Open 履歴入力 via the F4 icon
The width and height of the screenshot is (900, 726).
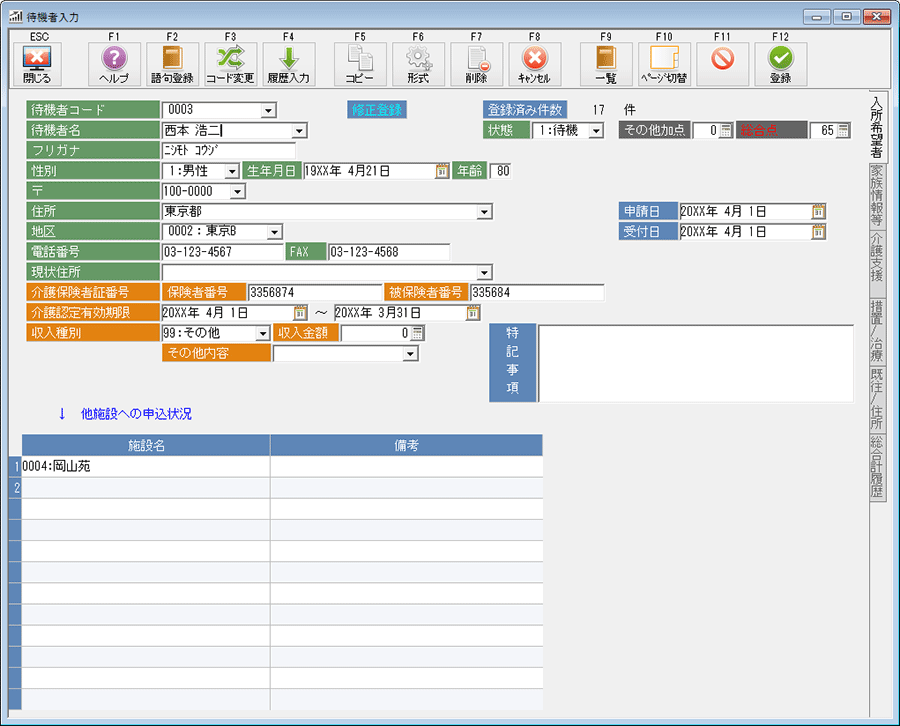pyautogui.click(x=288, y=64)
